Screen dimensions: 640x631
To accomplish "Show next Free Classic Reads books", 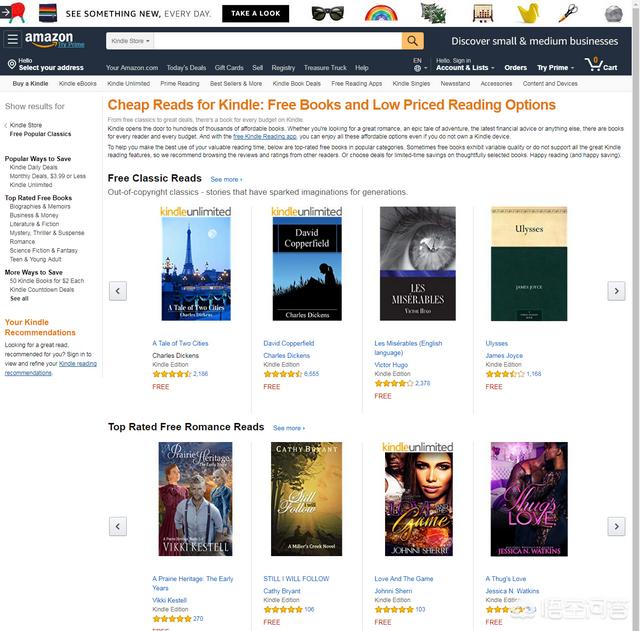I will 616,291.
